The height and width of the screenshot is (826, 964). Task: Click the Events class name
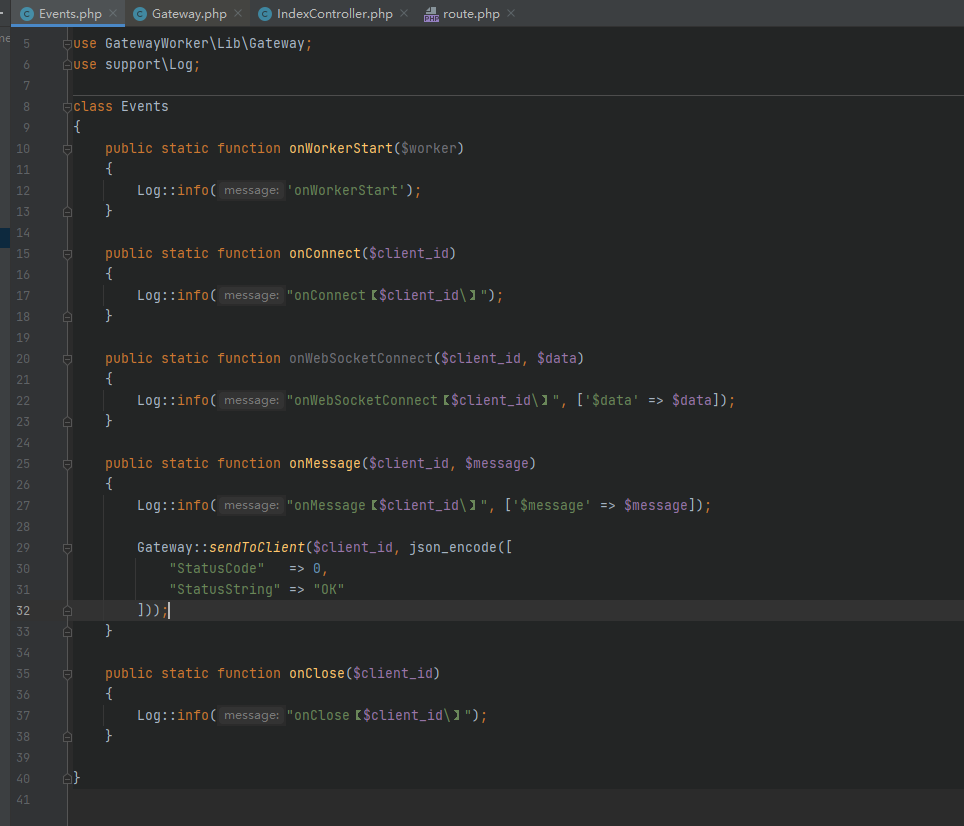pyautogui.click(x=144, y=106)
